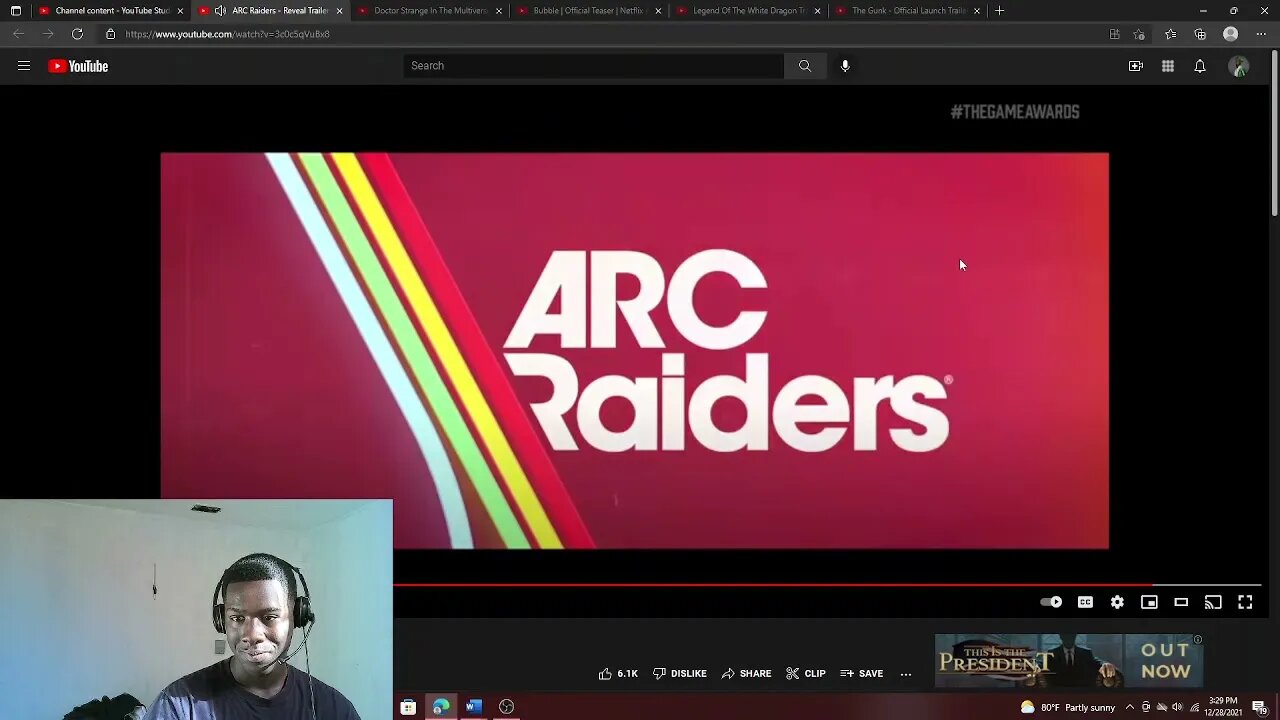The image size is (1280, 720).
Task: Enter full screen mode
Action: click(x=1245, y=602)
